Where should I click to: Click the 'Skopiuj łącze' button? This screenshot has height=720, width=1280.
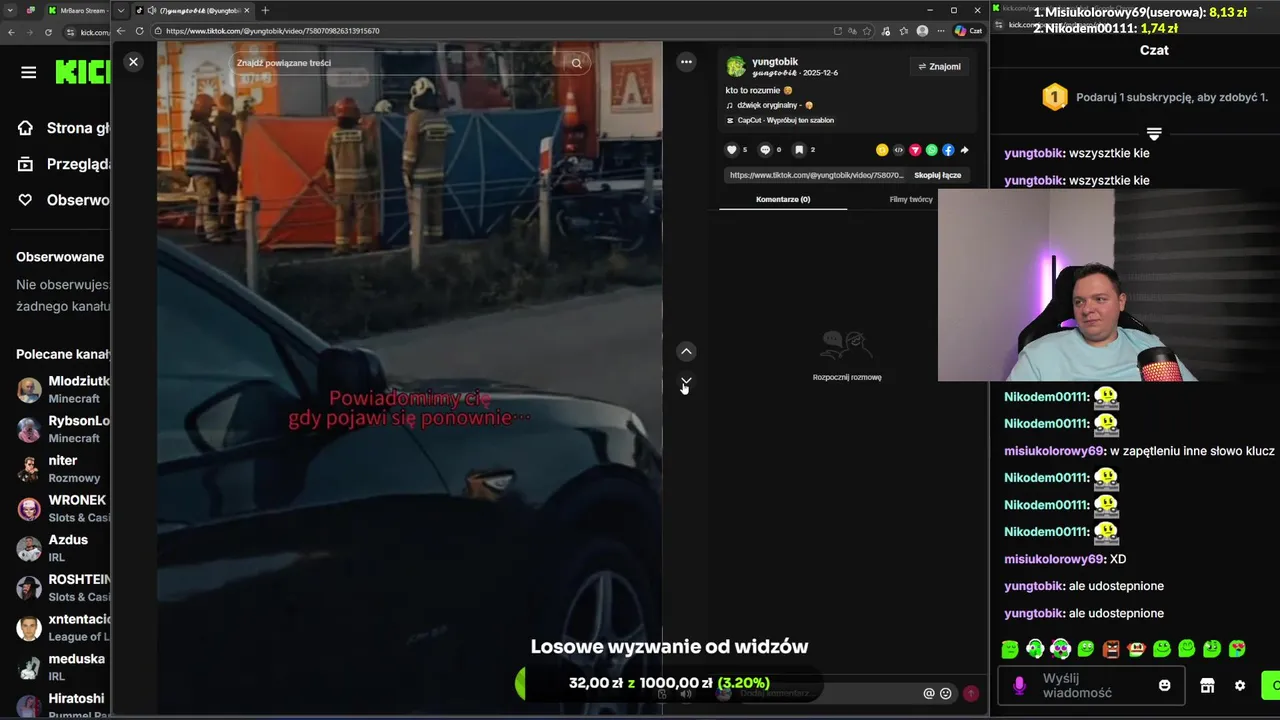[937, 175]
